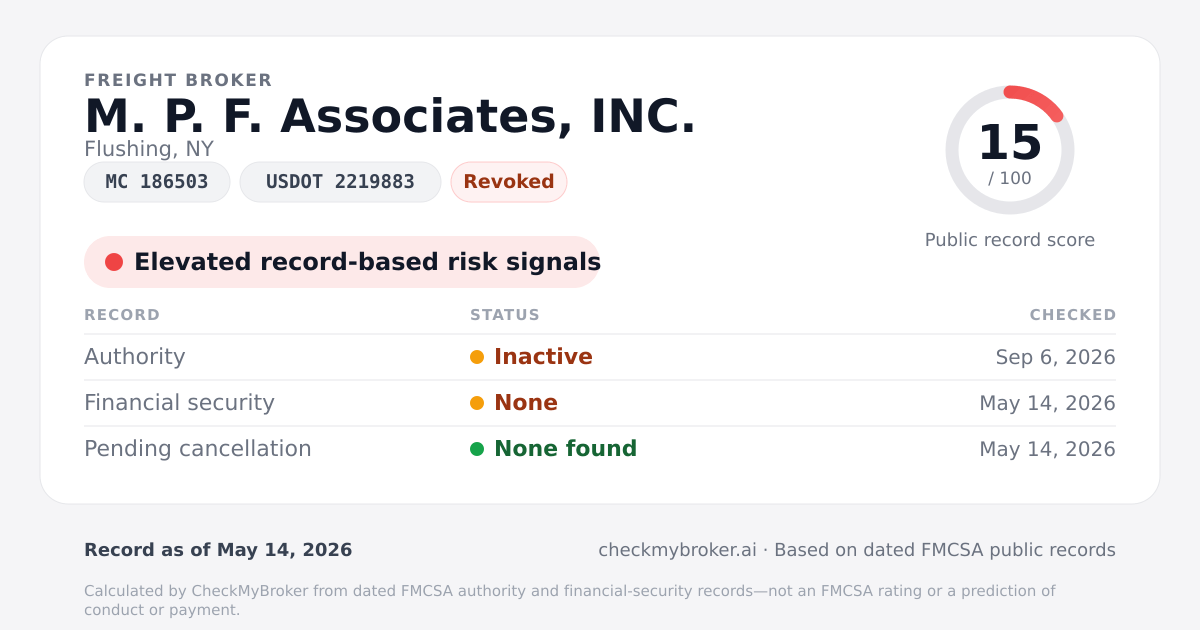Click the Sep 6, 2026 checked date
This screenshot has width=1200, height=630.
[x=1056, y=357]
